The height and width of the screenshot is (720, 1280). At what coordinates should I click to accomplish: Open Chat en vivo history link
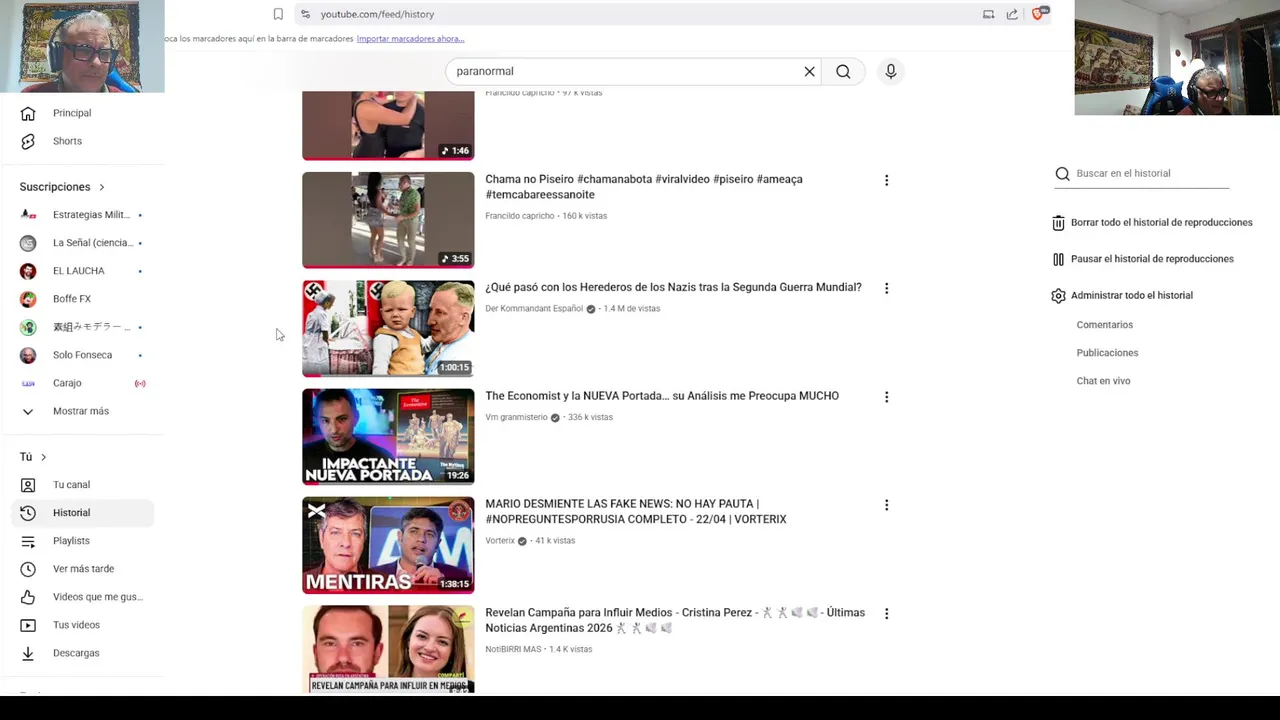[x=1103, y=381]
